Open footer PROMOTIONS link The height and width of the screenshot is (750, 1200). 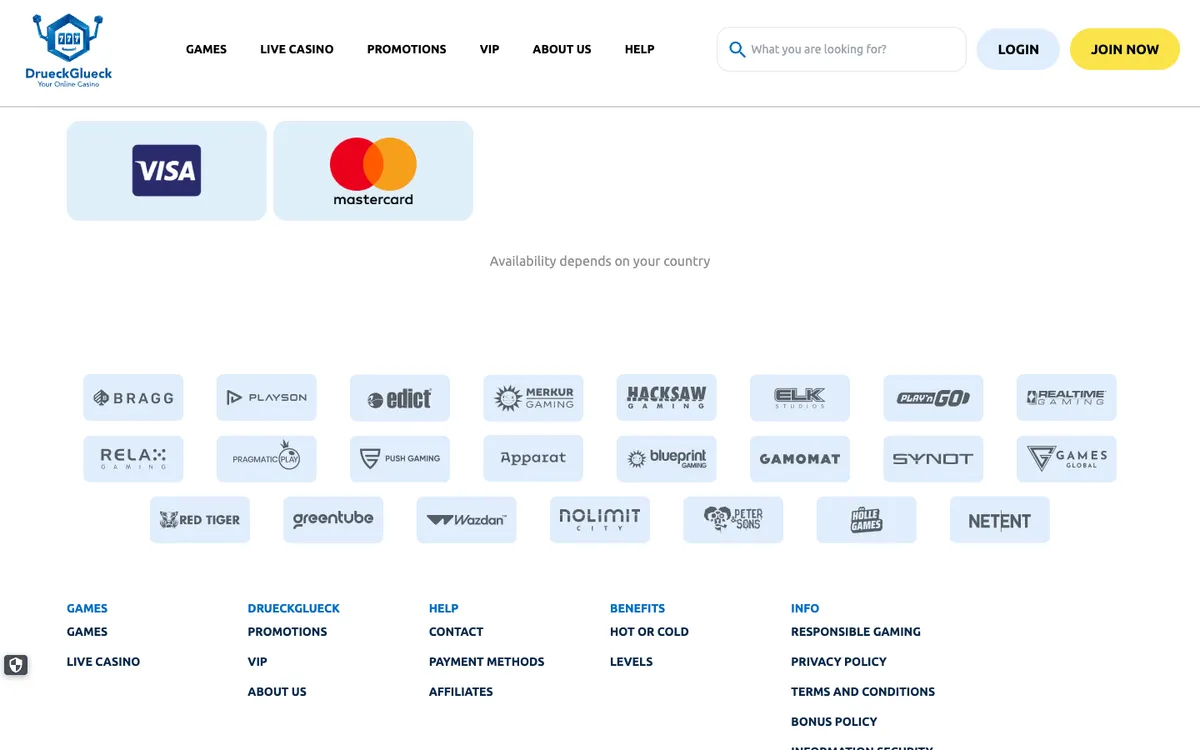287,632
